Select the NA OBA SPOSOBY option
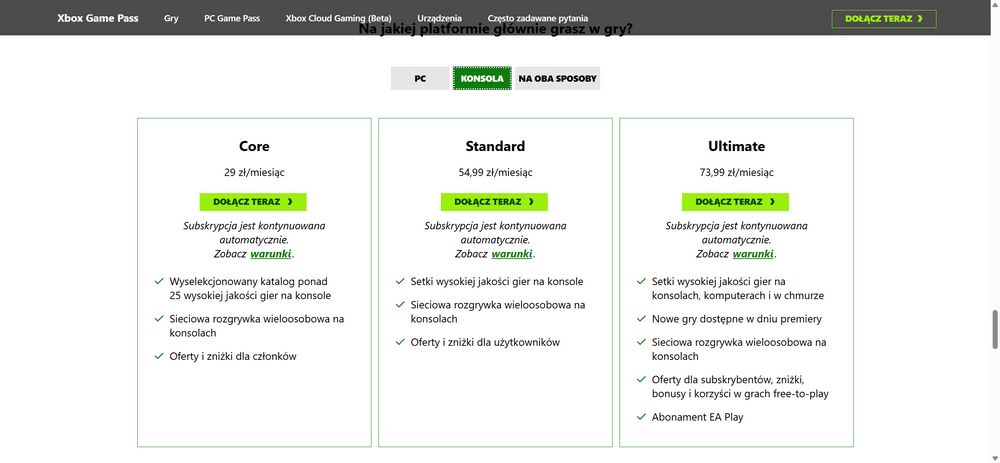Image resolution: width=1000 pixels, height=463 pixels. (x=557, y=78)
